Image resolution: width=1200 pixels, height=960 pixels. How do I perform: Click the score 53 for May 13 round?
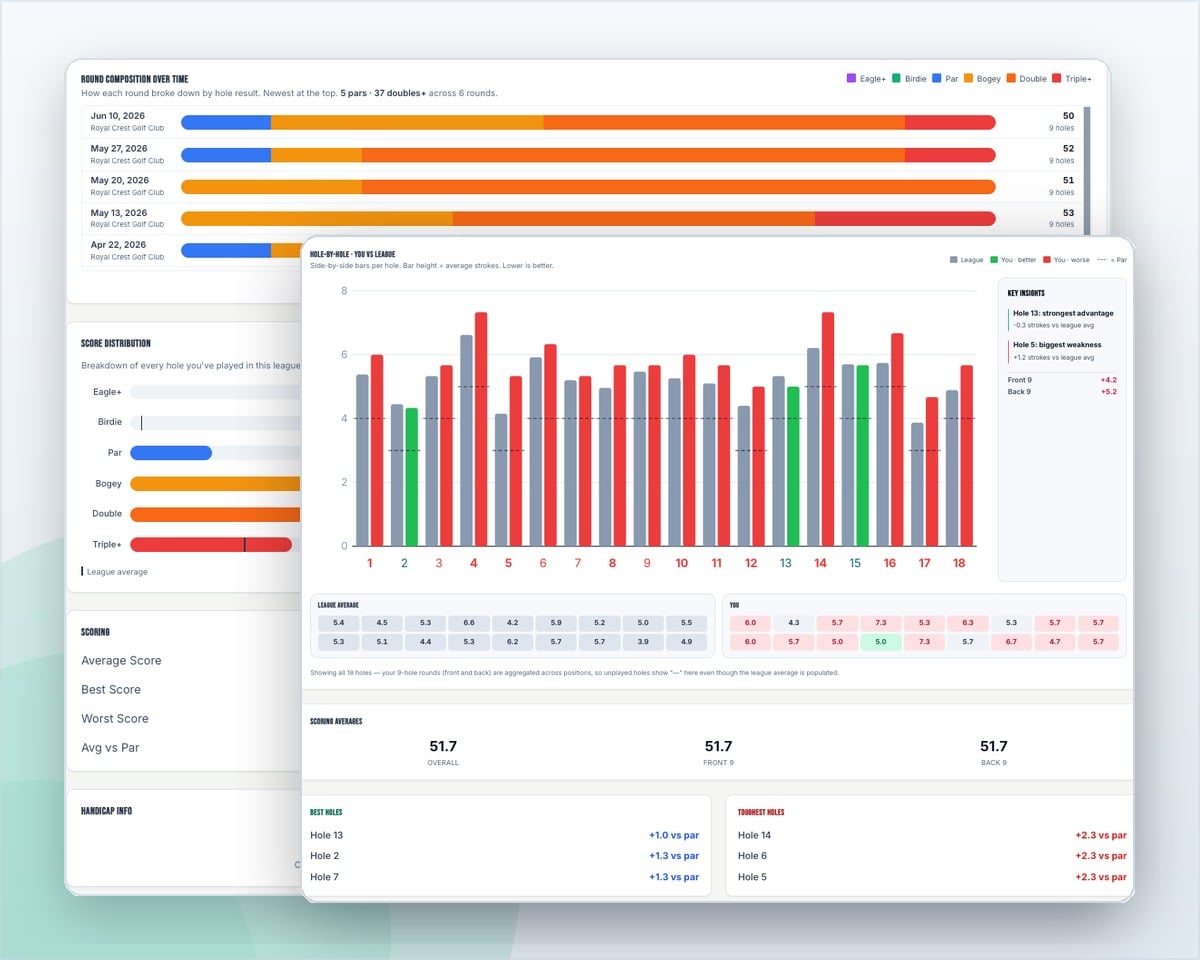click(x=1068, y=212)
